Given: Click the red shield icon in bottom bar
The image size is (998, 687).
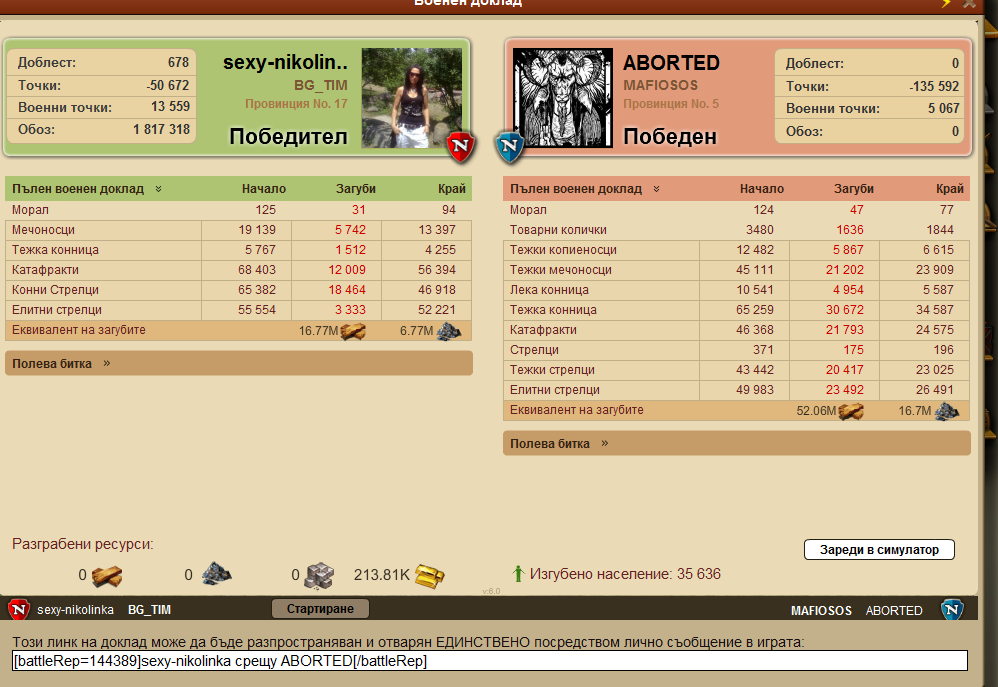Looking at the screenshot, I should pyautogui.click(x=18, y=609).
